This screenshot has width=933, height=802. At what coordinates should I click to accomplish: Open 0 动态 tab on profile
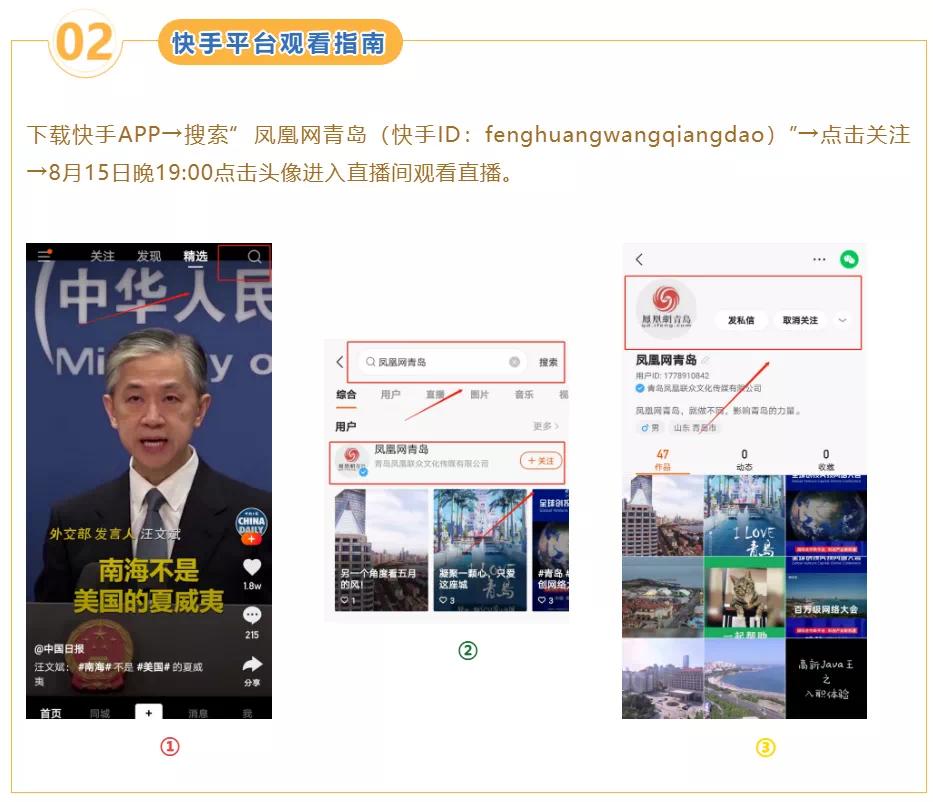point(744,460)
